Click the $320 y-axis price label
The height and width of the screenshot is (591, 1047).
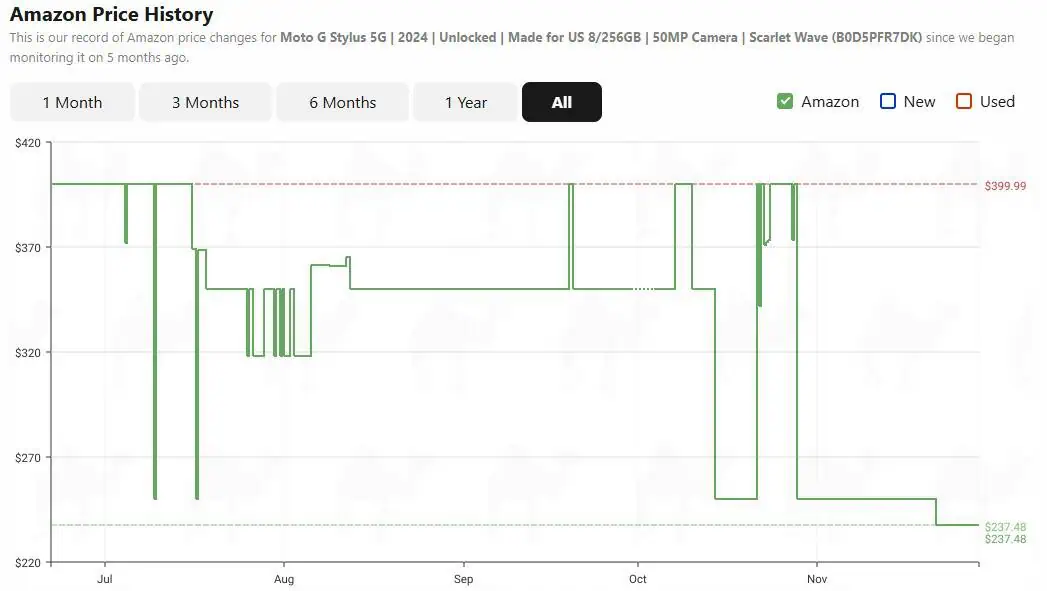(x=28, y=353)
